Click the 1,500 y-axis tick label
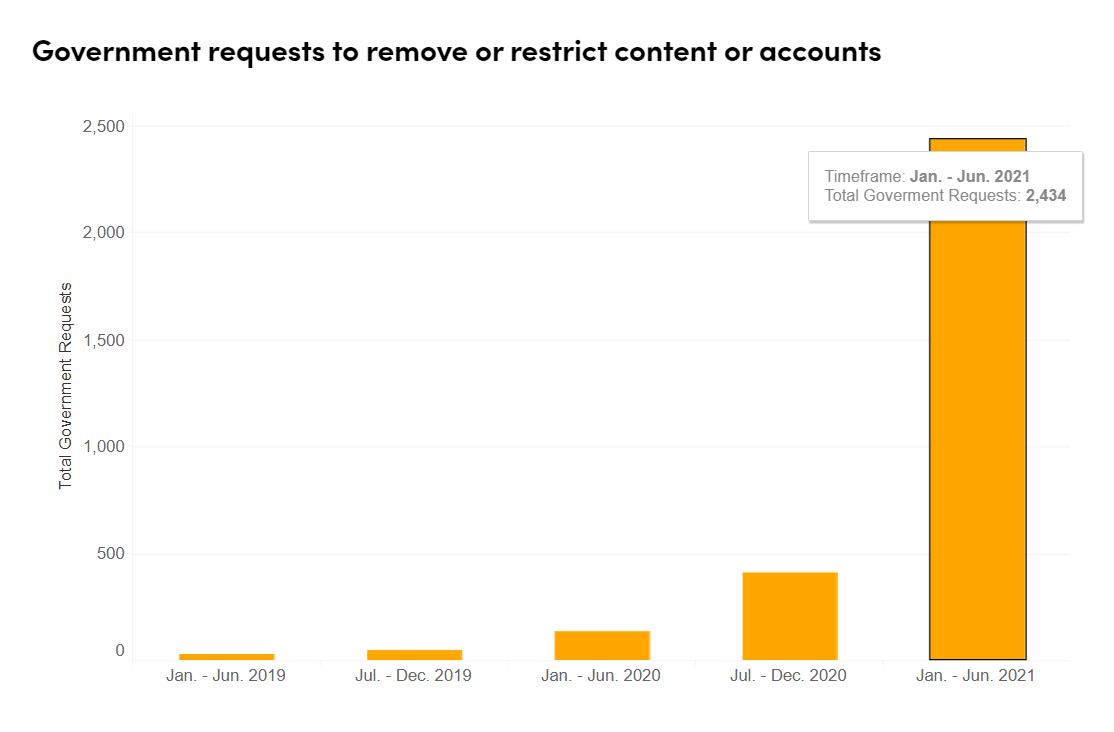Viewport: 1114px width, 732px height. pyautogui.click(x=104, y=340)
